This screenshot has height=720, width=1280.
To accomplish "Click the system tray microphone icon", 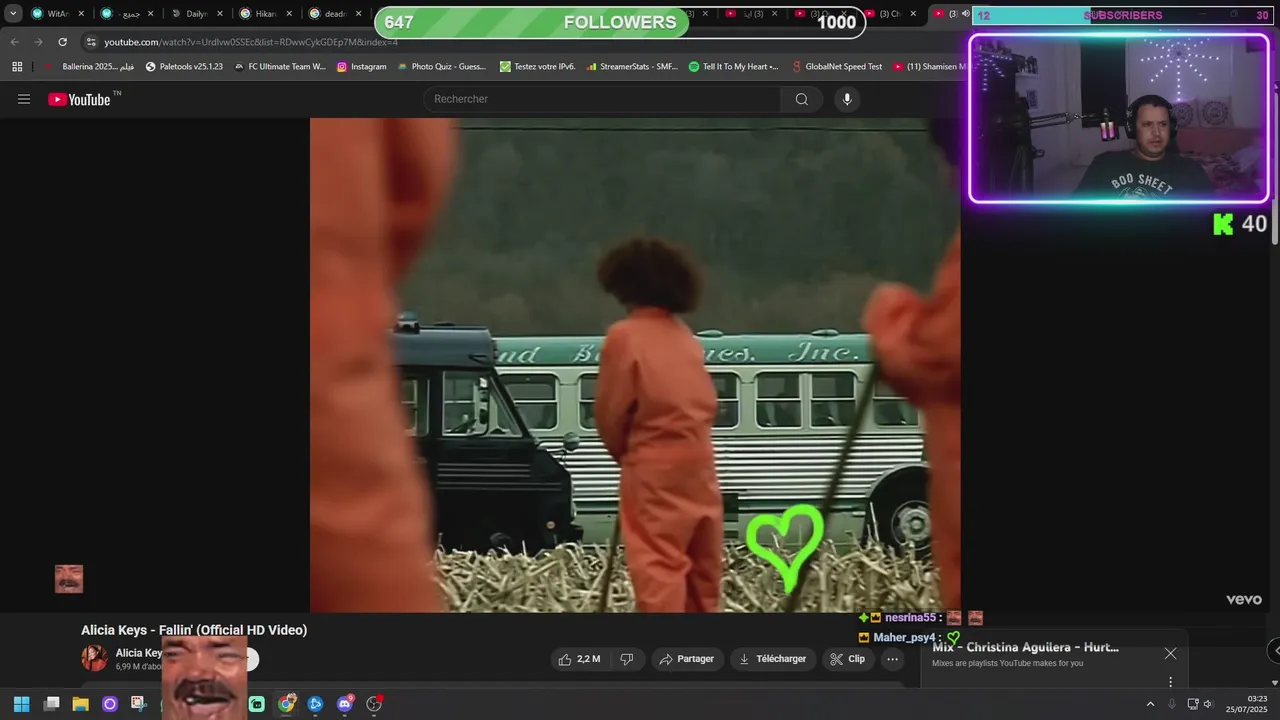I will [1172, 704].
